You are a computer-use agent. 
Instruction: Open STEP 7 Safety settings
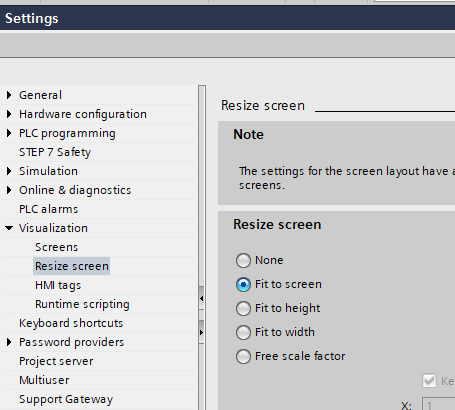coord(55,152)
